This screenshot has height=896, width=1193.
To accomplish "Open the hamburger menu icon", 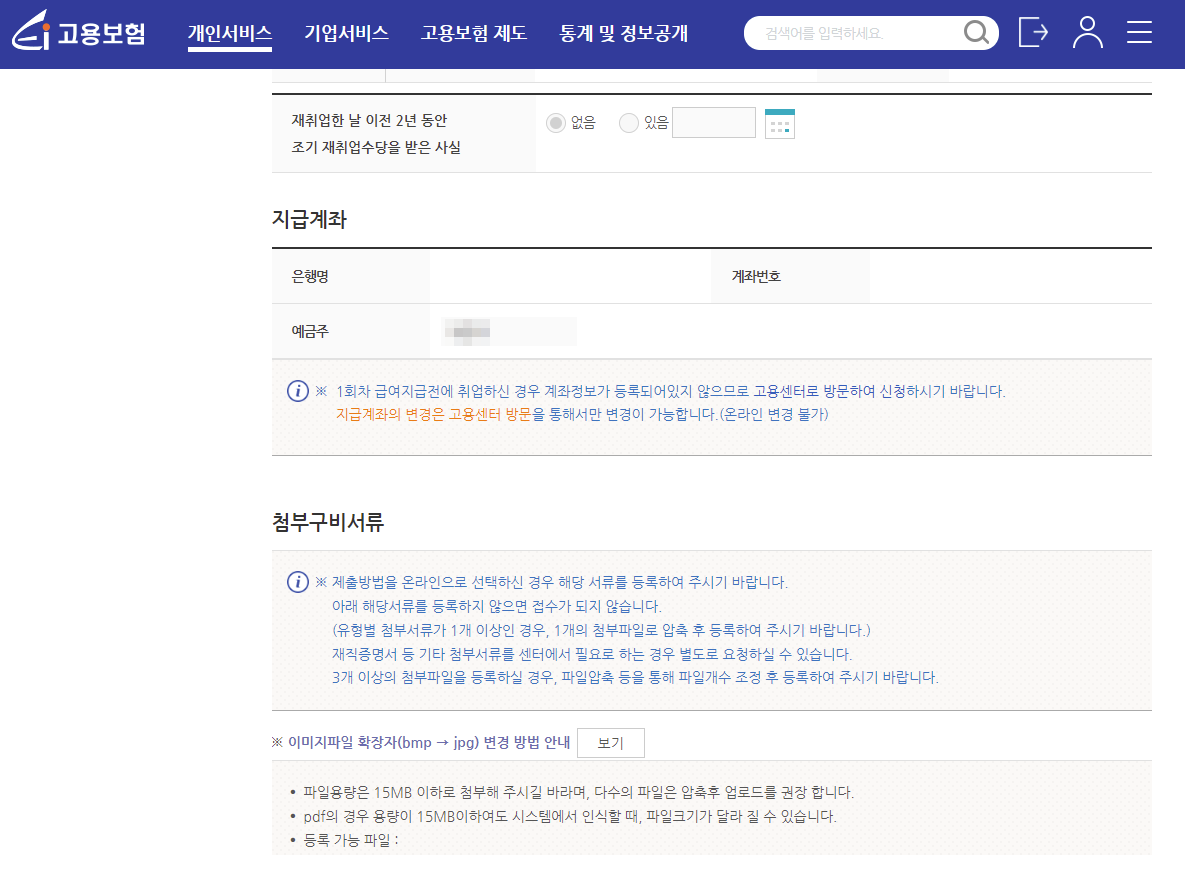I will (x=1138, y=32).
